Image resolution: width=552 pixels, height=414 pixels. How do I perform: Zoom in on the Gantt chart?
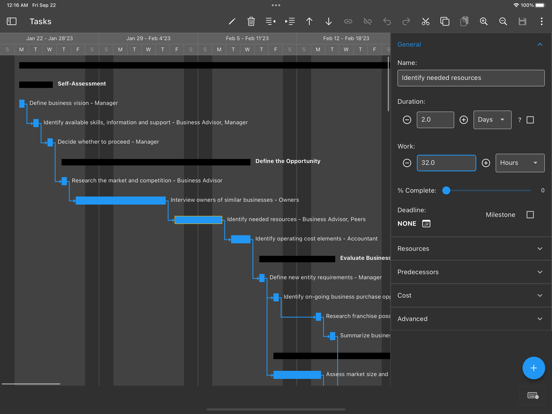pyautogui.click(x=483, y=21)
